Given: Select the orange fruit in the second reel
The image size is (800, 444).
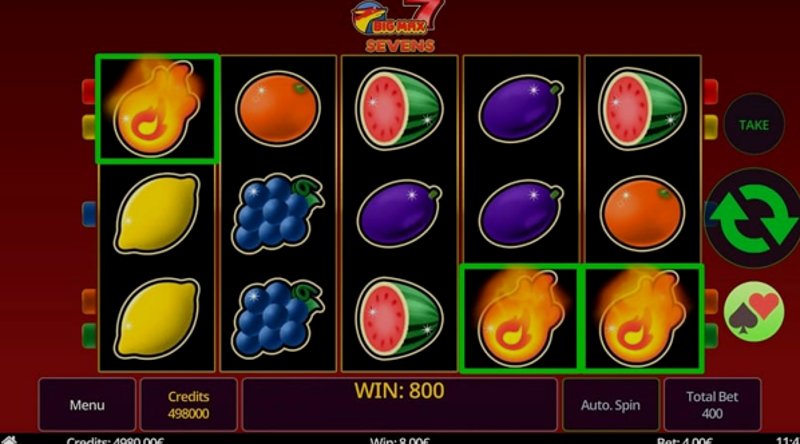Looking at the screenshot, I should 278,108.
